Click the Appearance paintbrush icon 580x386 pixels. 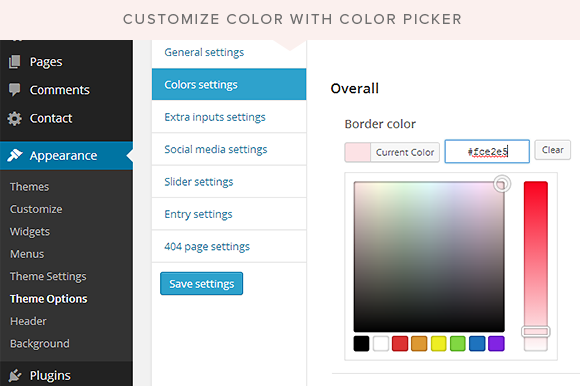point(15,155)
